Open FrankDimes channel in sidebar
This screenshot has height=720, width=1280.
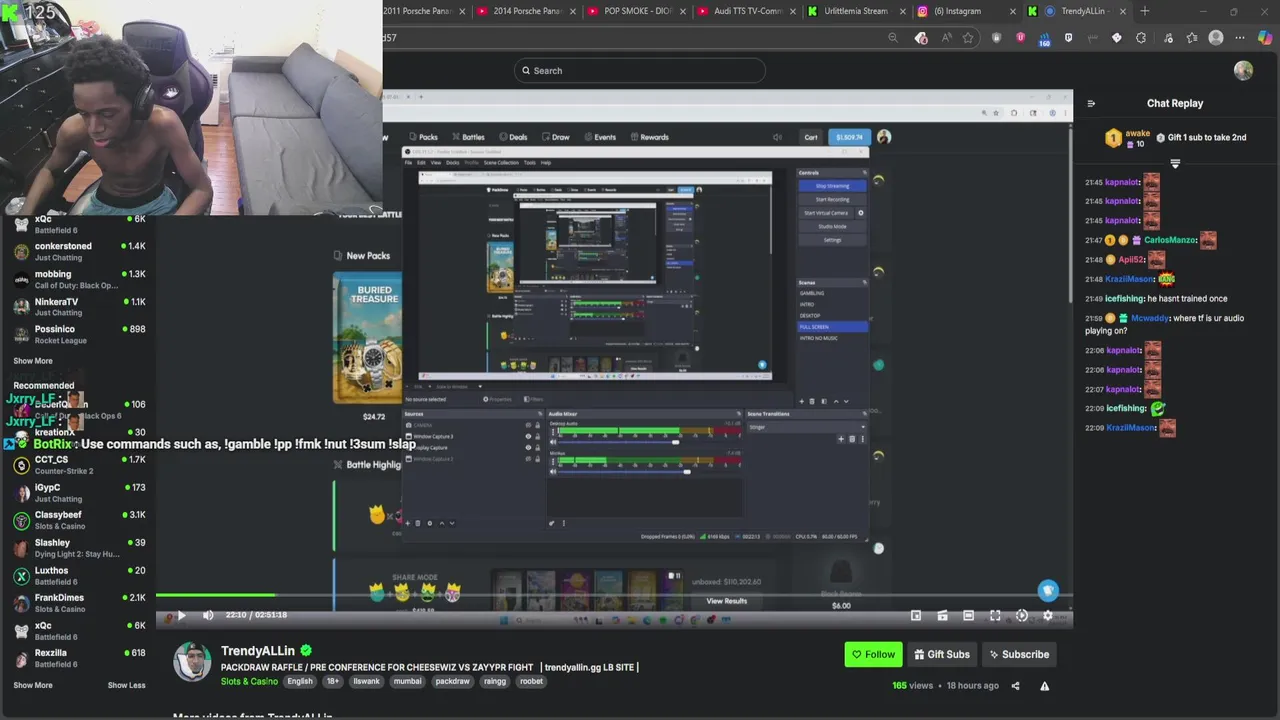(x=80, y=603)
